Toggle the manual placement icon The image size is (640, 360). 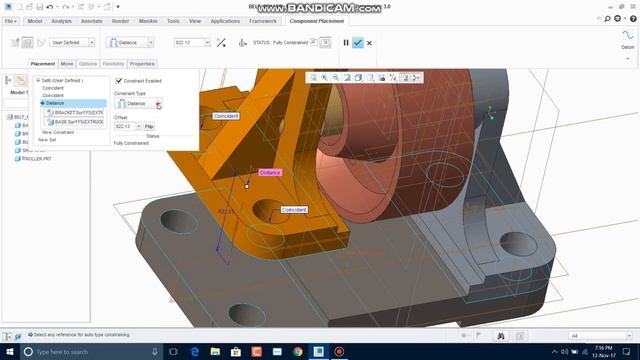(27, 42)
